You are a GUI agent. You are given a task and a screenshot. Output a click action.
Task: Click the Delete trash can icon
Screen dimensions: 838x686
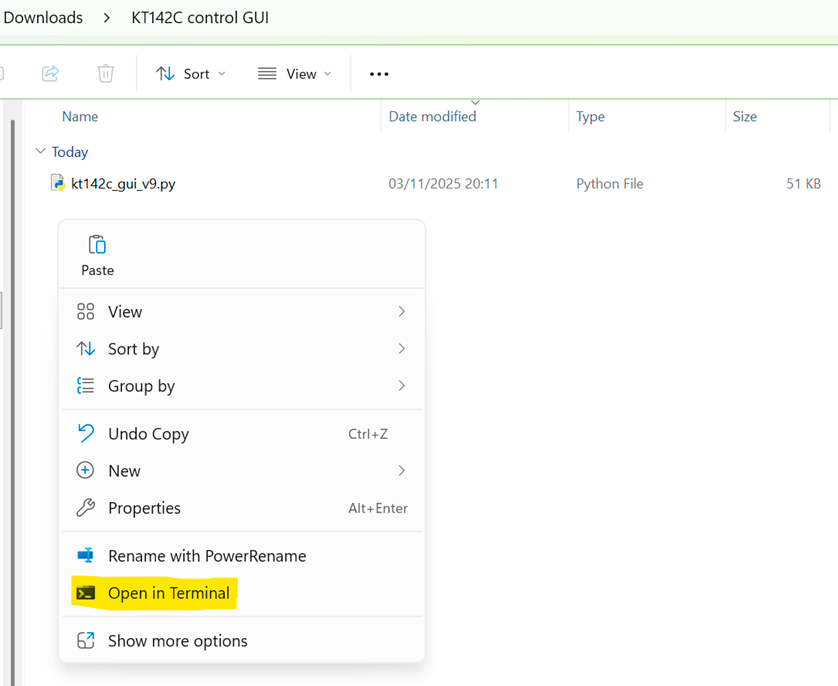tap(106, 74)
